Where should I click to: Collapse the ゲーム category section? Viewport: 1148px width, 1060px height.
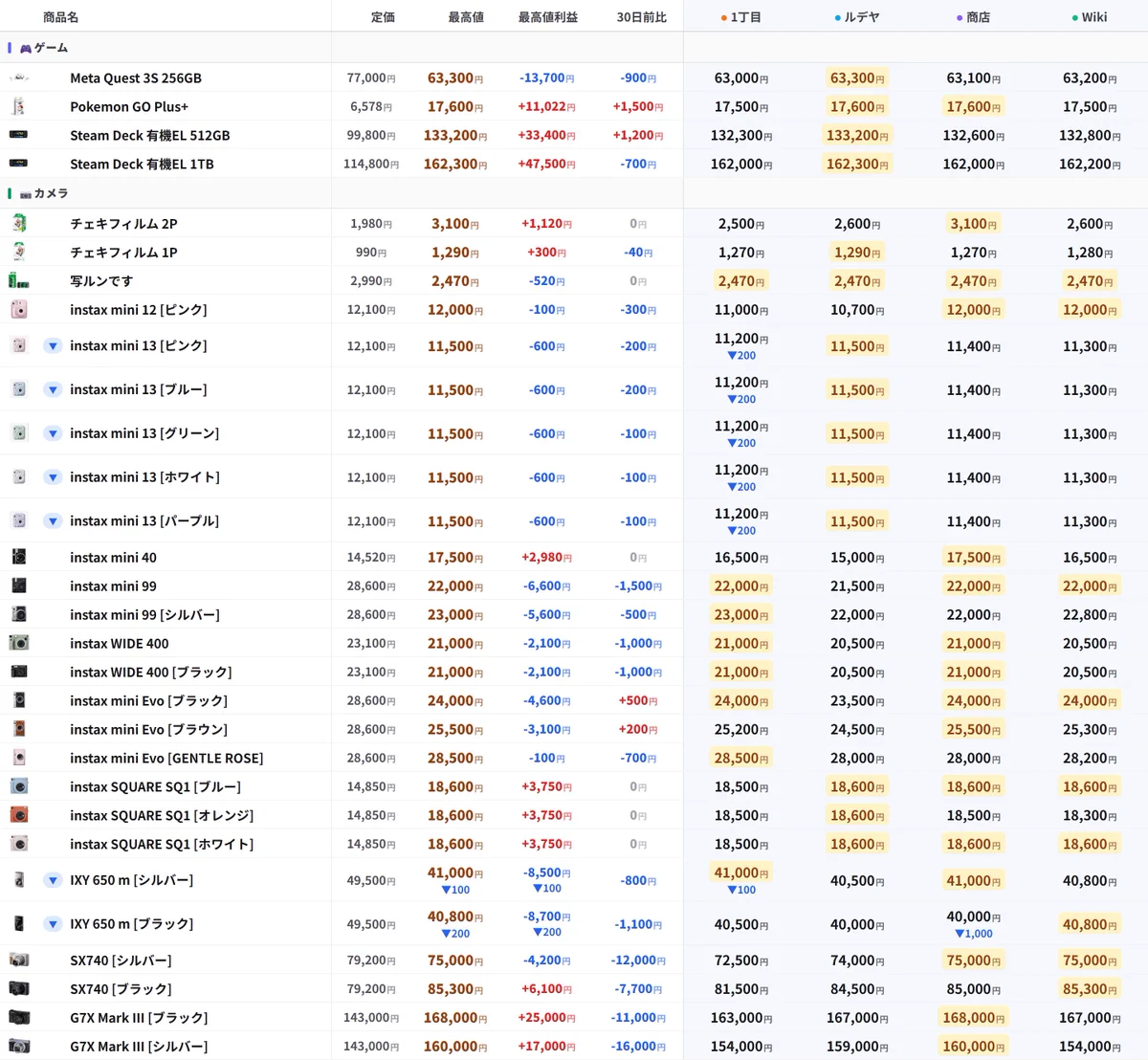pos(43,48)
